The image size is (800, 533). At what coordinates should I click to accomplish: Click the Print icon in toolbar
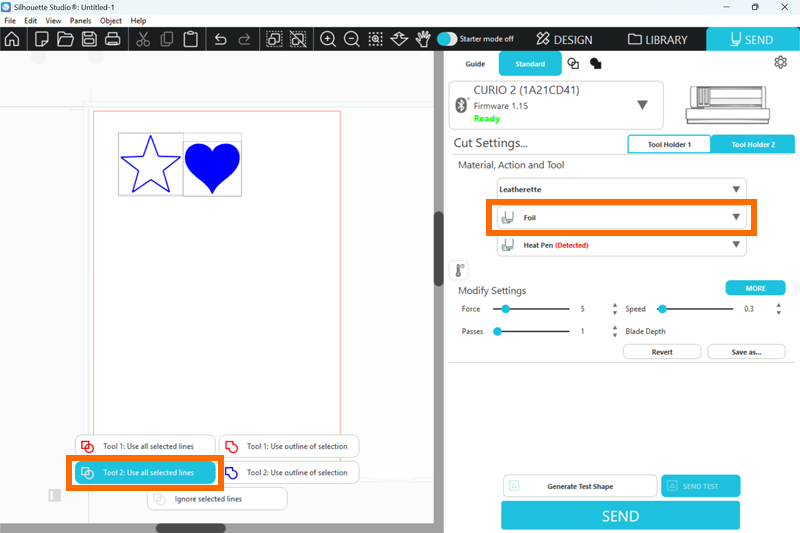(x=113, y=40)
